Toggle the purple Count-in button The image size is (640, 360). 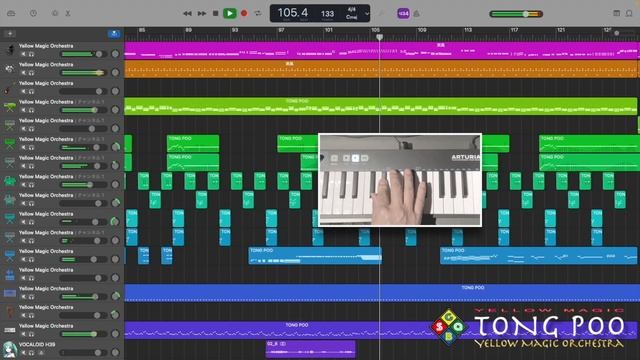[x=403, y=13]
